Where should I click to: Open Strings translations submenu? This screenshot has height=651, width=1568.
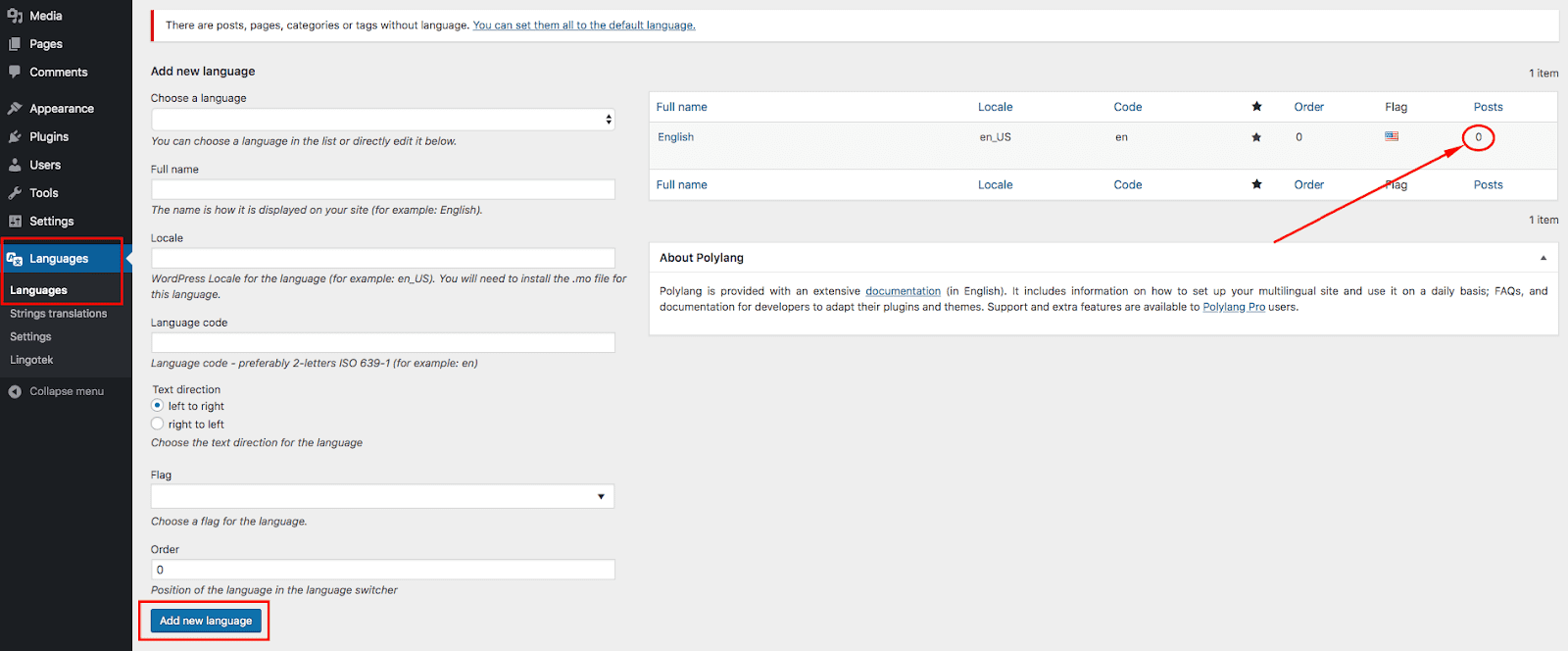click(x=59, y=314)
